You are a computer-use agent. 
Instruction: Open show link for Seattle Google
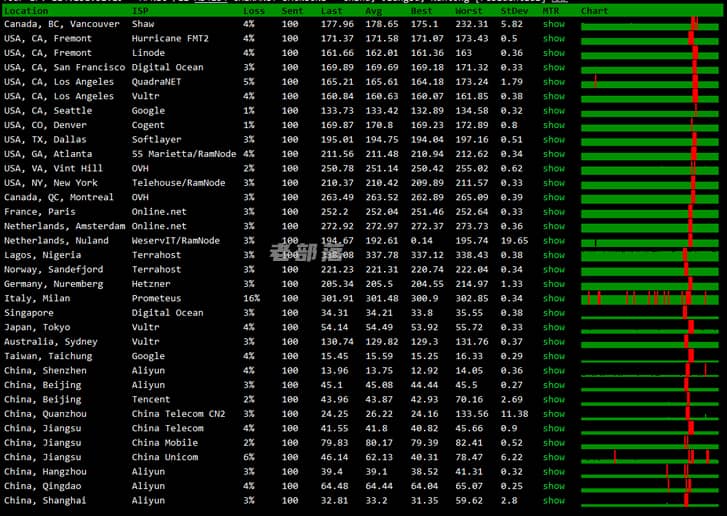(x=554, y=110)
